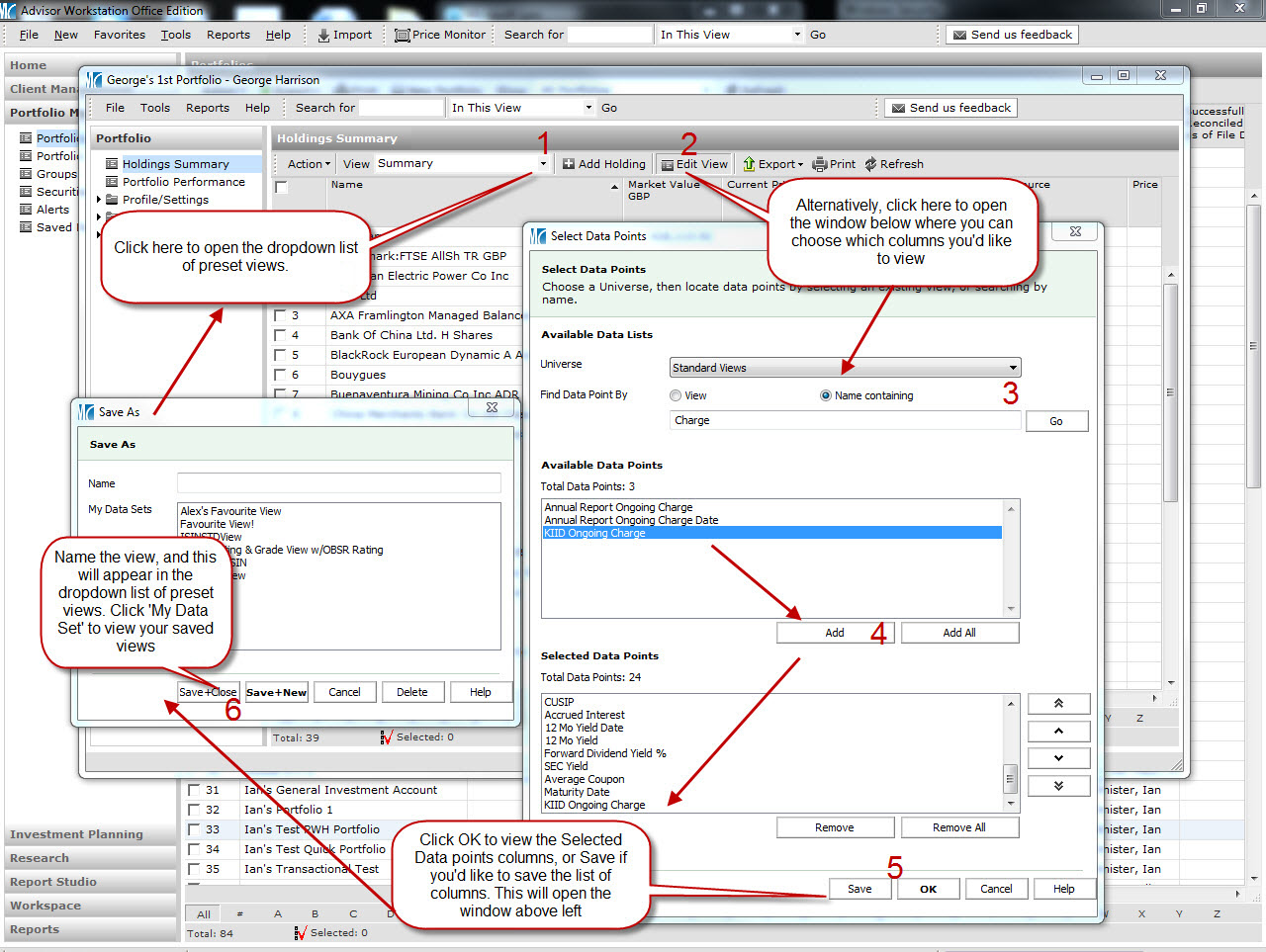
Task: Open the Universe Standard Views dropdown
Action: (1012, 368)
